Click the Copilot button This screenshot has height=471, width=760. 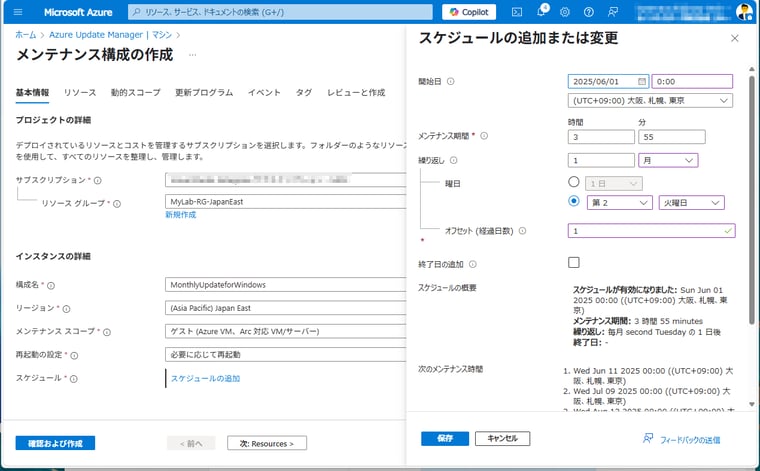coord(469,12)
